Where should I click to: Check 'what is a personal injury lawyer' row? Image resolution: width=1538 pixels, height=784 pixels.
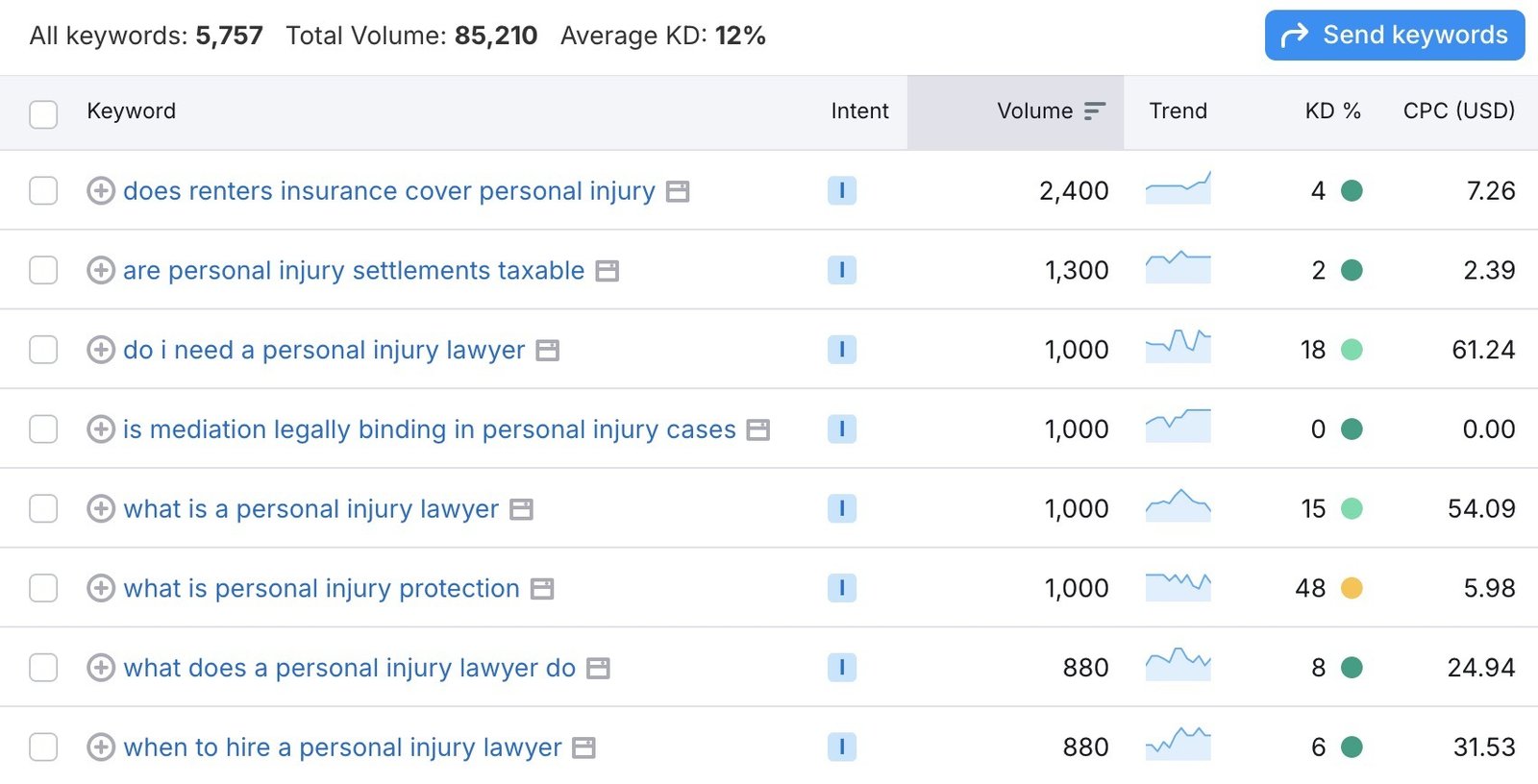(x=43, y=508)
